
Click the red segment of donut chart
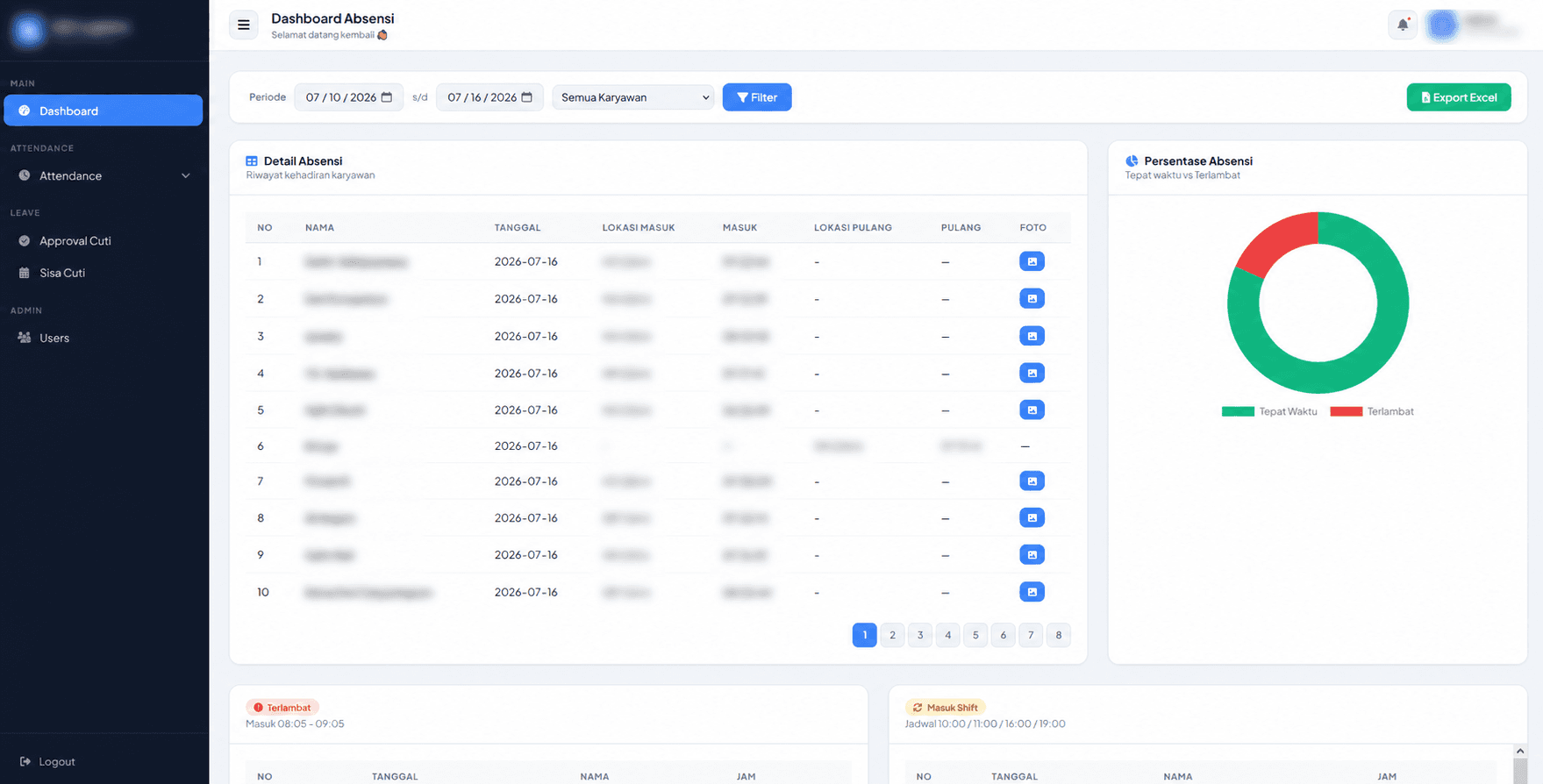(x=1276, y=242)
